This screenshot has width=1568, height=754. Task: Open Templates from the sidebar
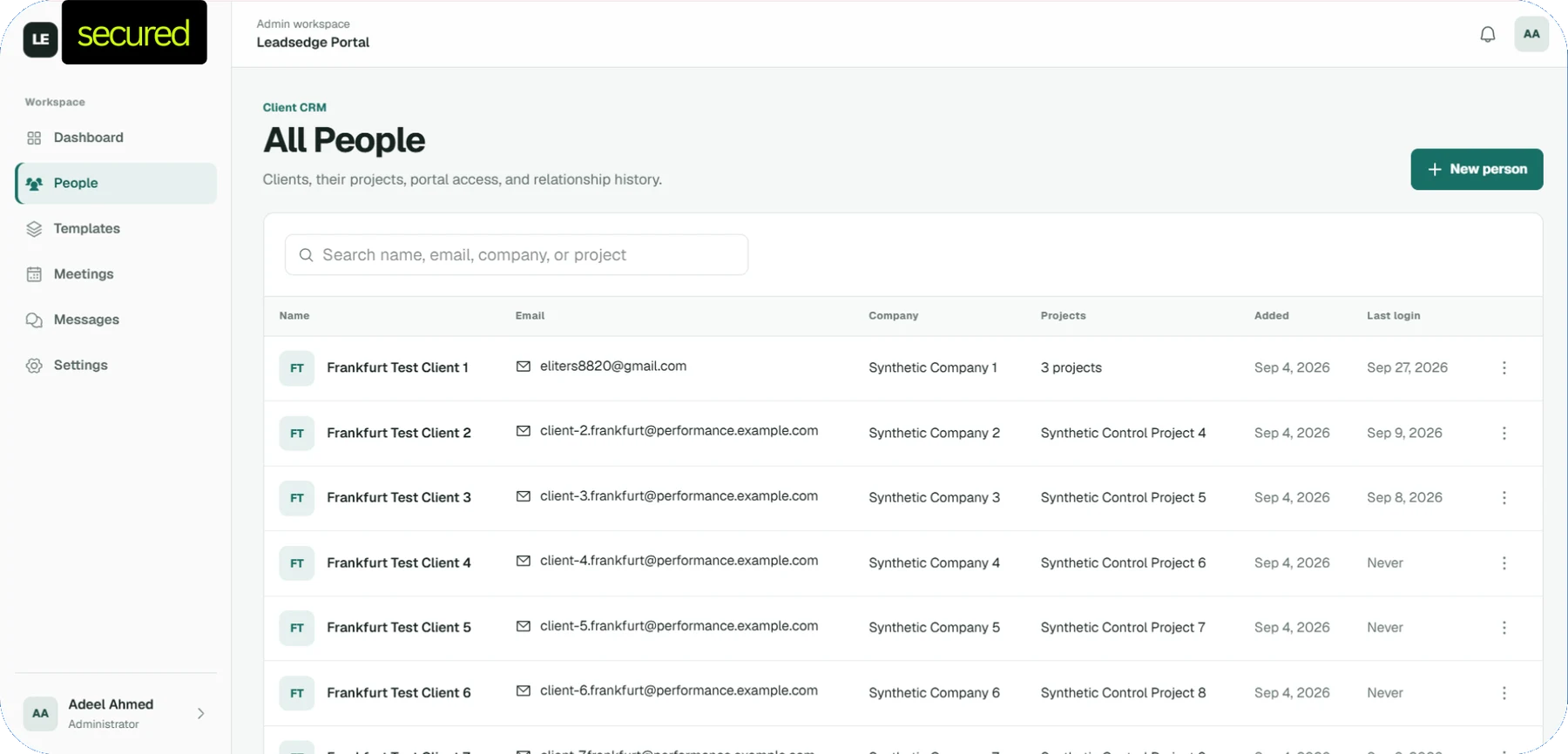pyautogui.click(x=116, y=229)
